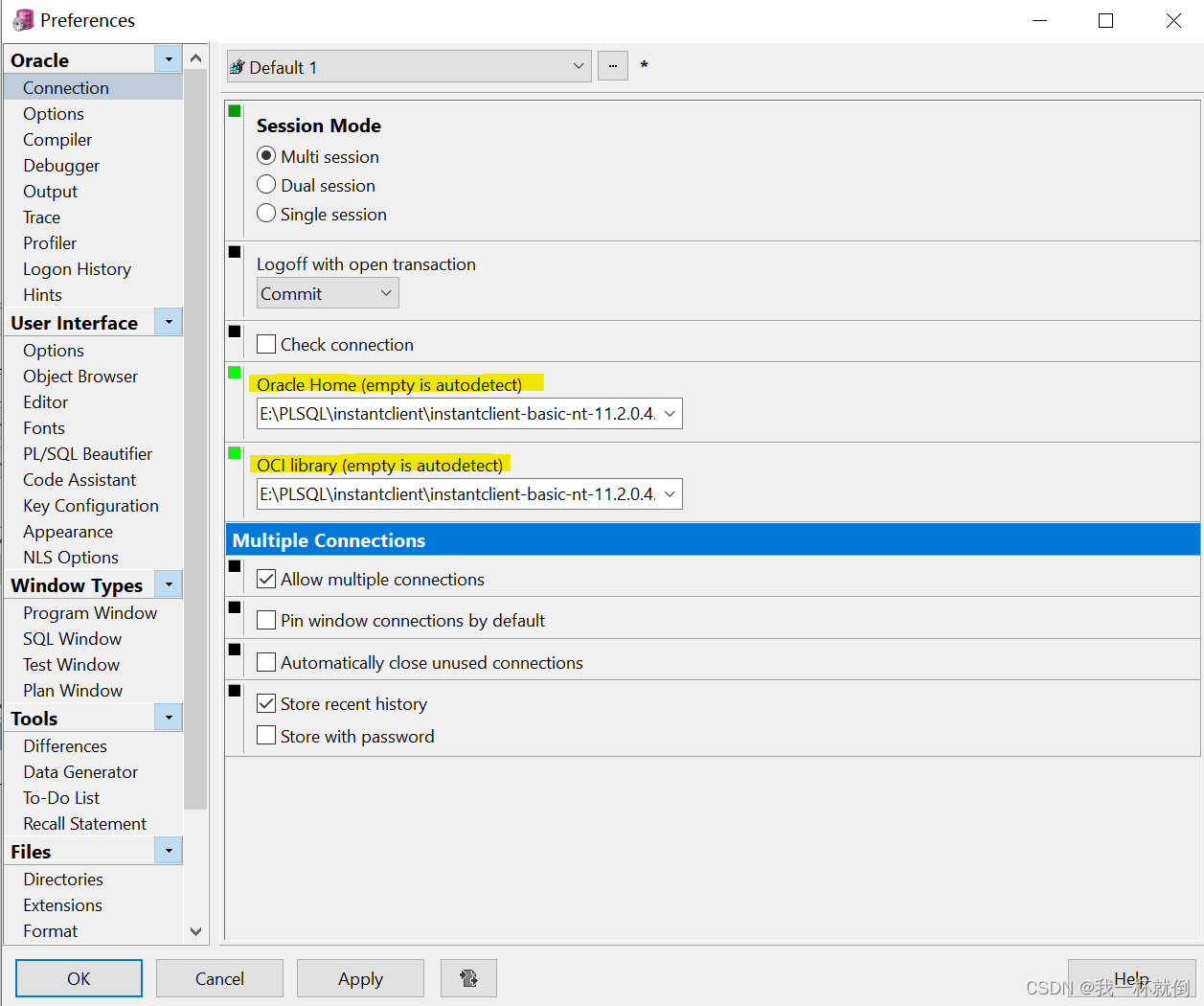Select the Dual session radio button
This screenshot has width=1204, height=1006.
(265, 184)
